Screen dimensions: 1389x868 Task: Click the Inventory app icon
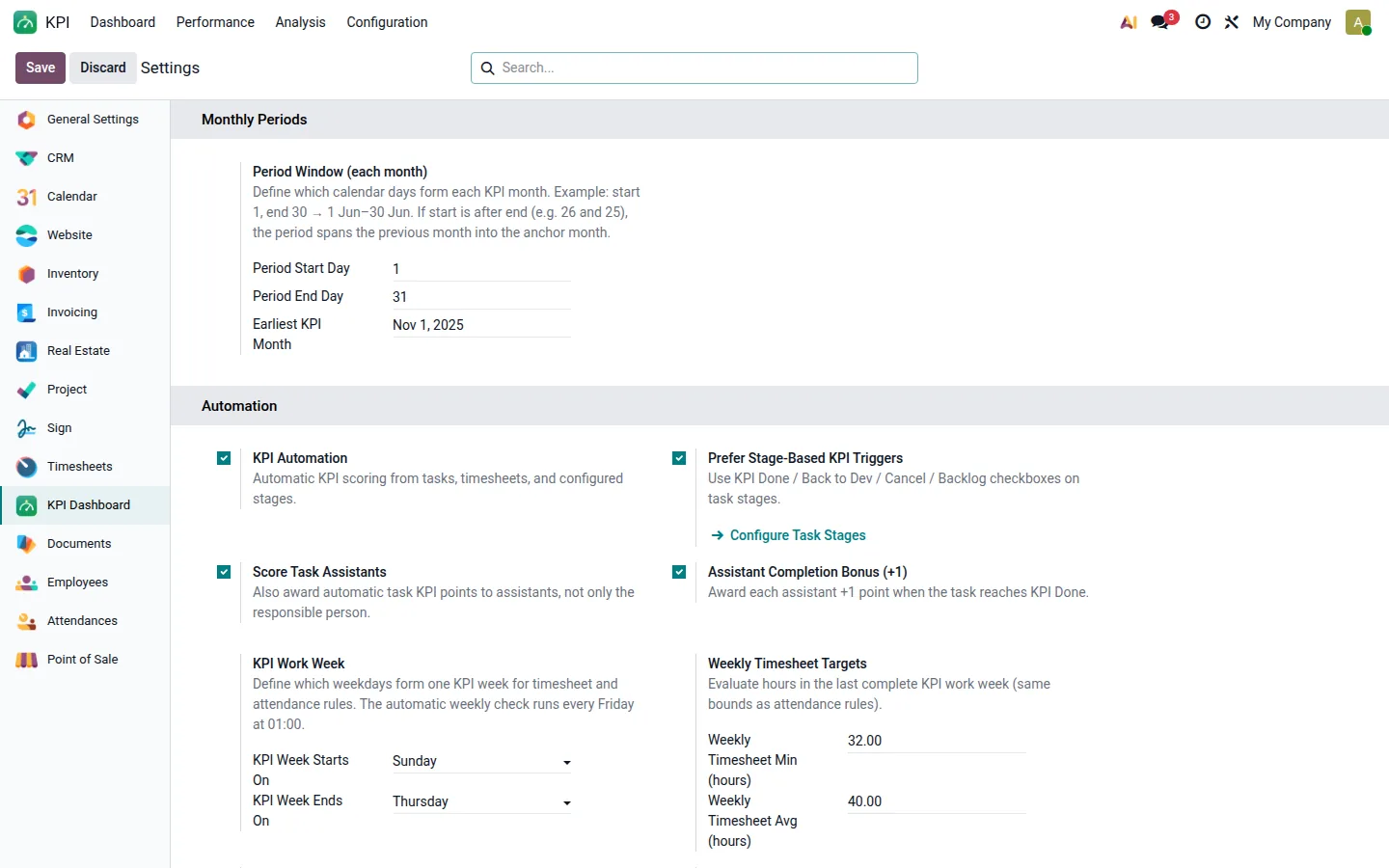pyautogui.click(x=27, y=274)
